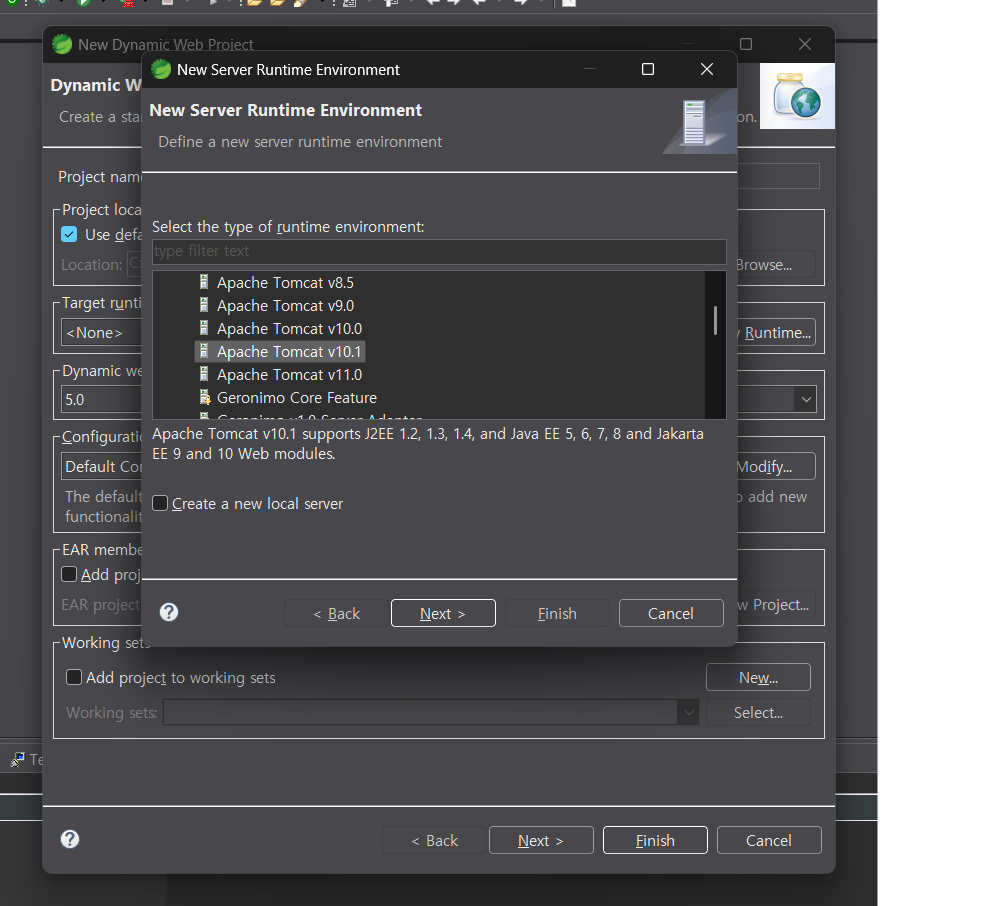
Task: Click the New... working set button
Action: 758,677
